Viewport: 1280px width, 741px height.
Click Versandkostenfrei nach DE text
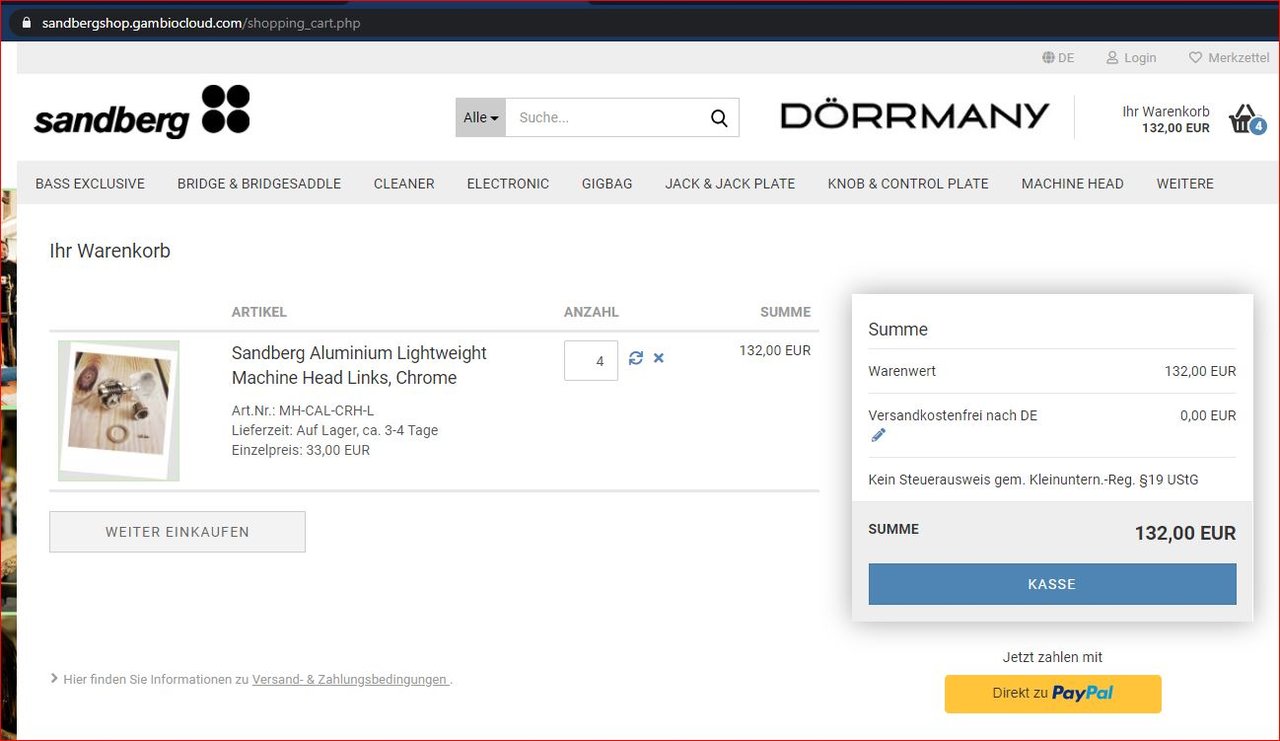[x=952, y=415]
